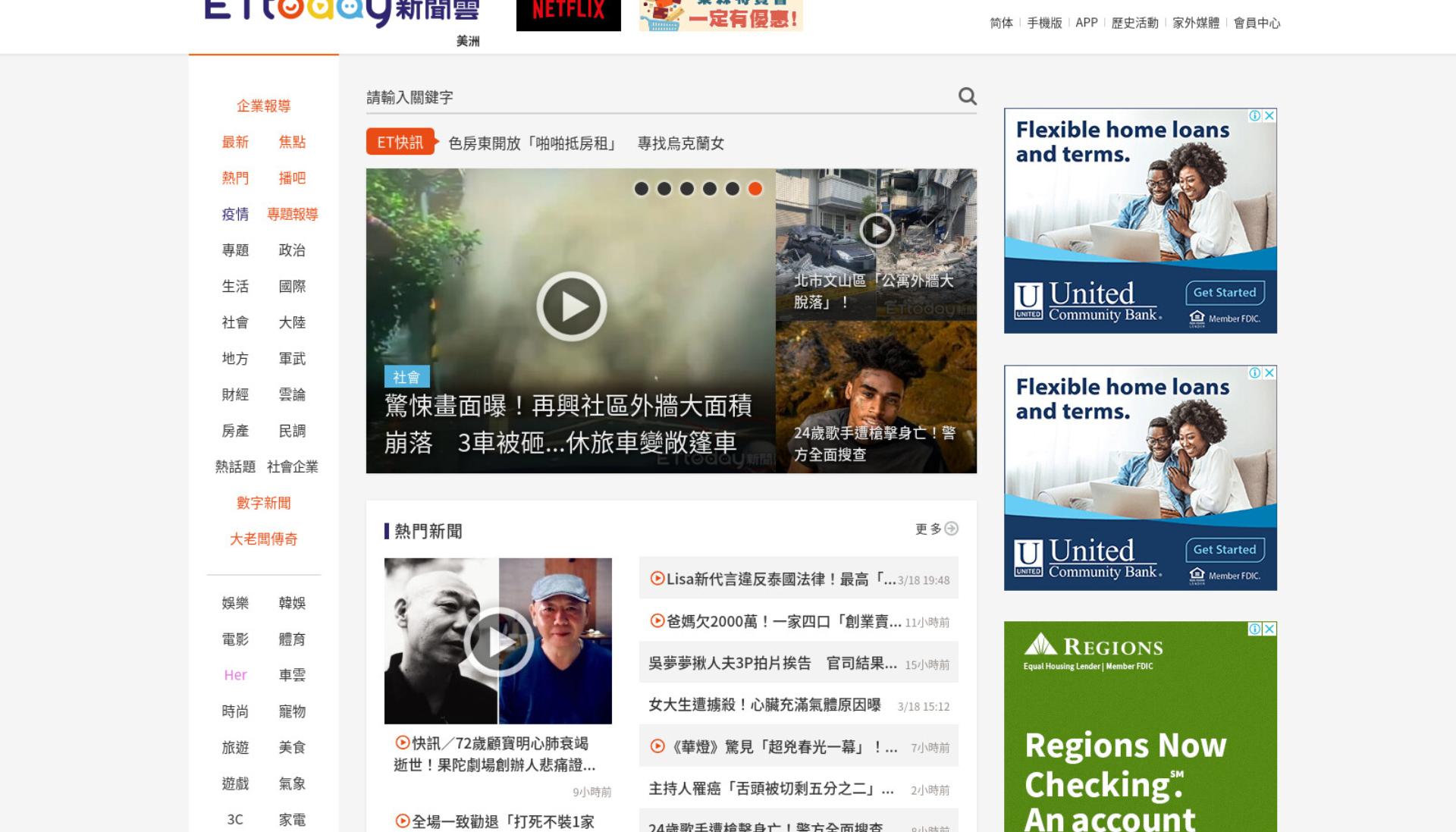Open 手機版 link
This screenshot has height=832, width=1456.
click(1044, 23)
